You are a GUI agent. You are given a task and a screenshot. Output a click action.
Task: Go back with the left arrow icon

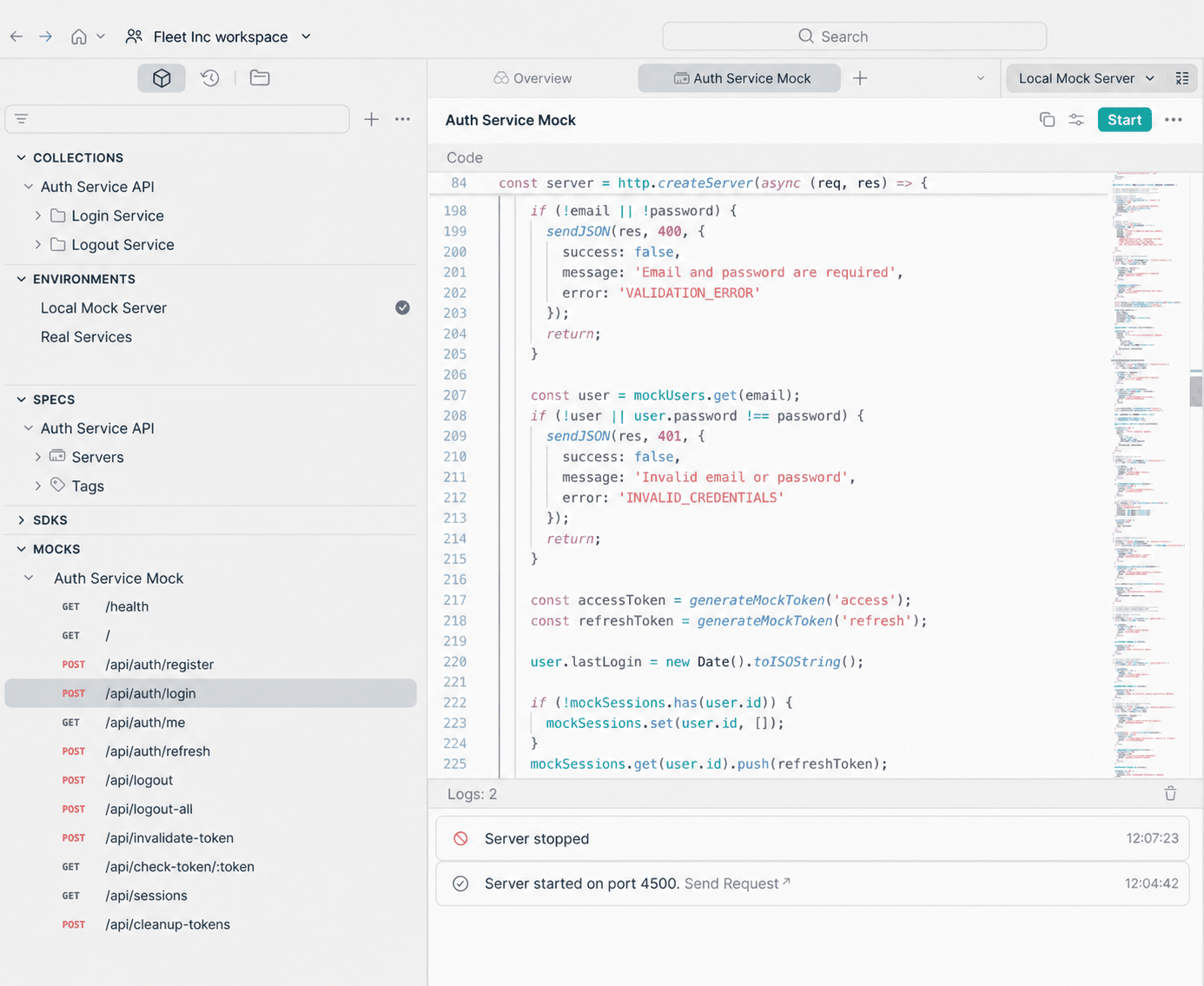pos(17,36)
